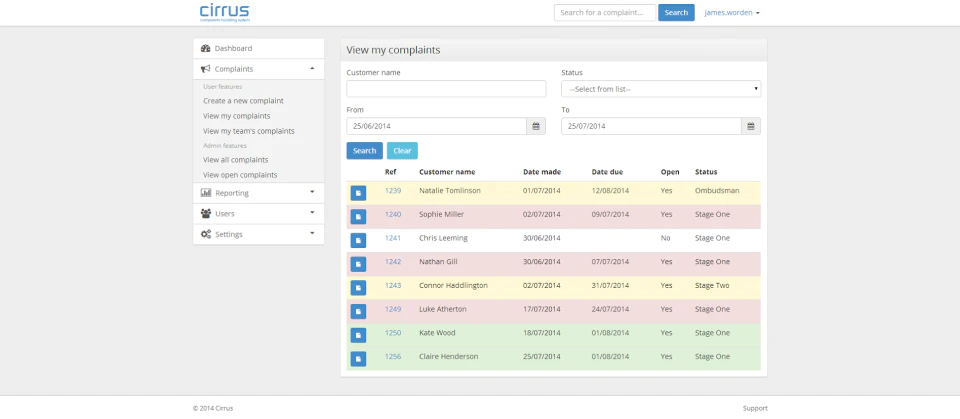Open complaint reference link 1243

393,285
